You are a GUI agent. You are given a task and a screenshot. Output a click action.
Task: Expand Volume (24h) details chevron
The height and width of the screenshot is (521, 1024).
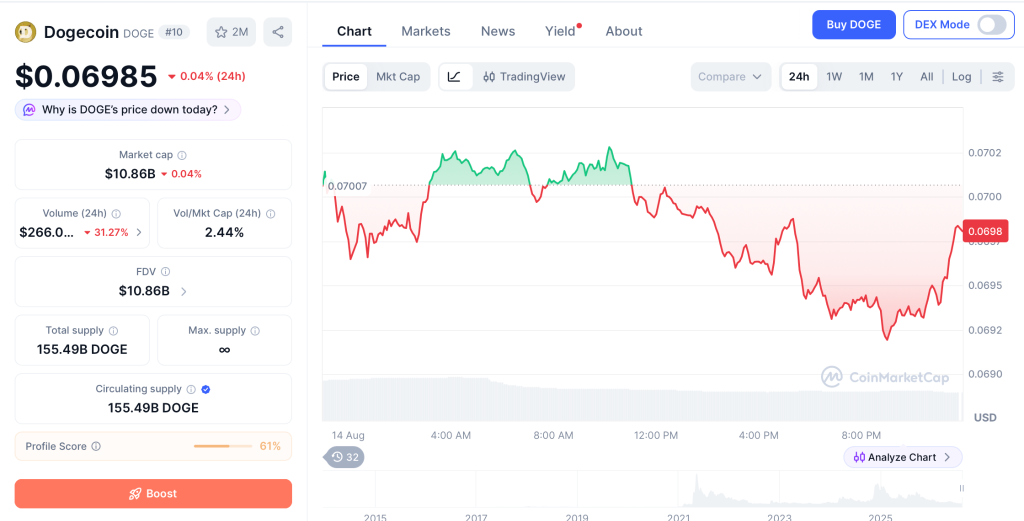[x=138, y=232]
